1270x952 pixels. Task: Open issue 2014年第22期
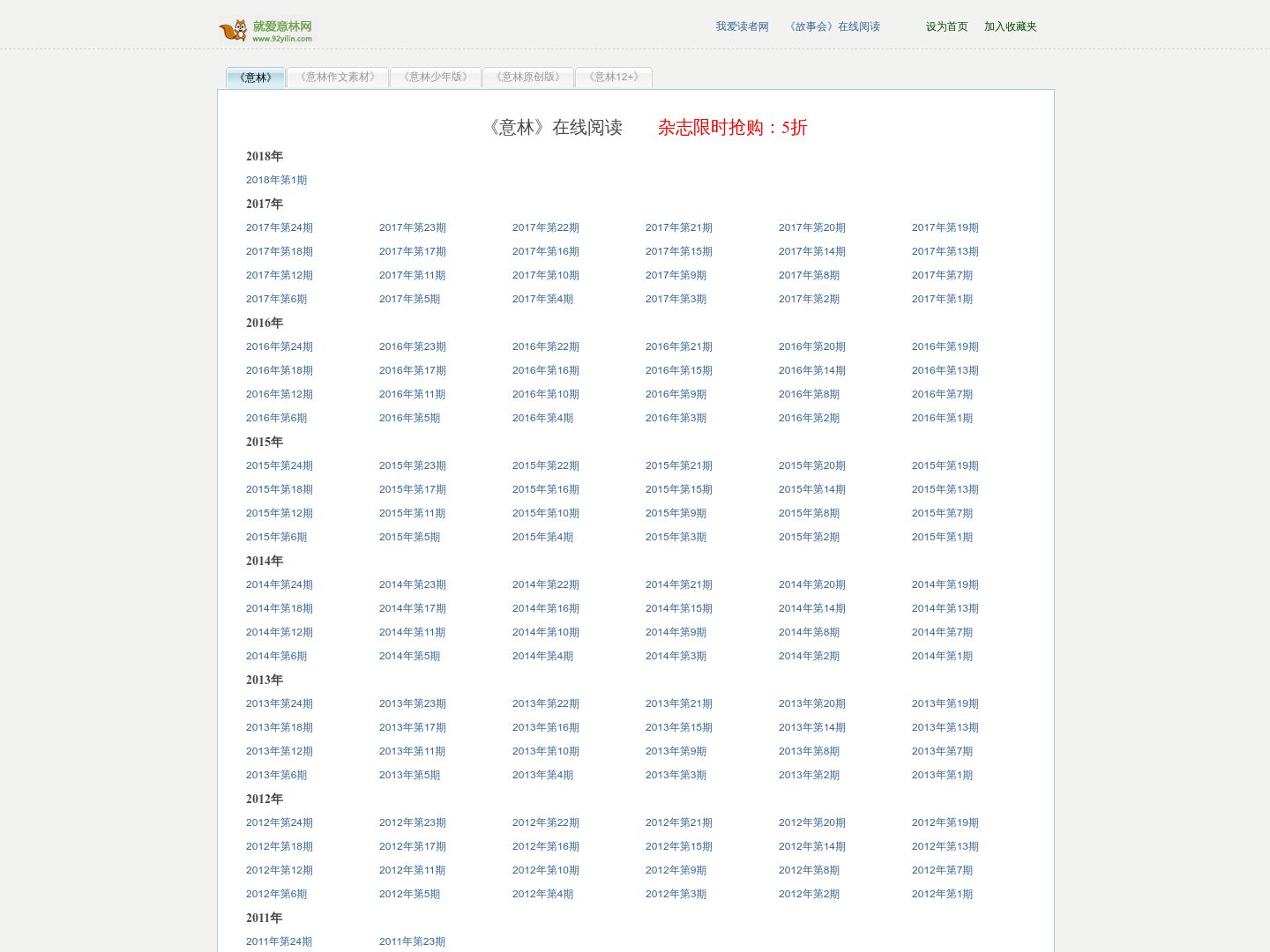(x=545, y=584)
